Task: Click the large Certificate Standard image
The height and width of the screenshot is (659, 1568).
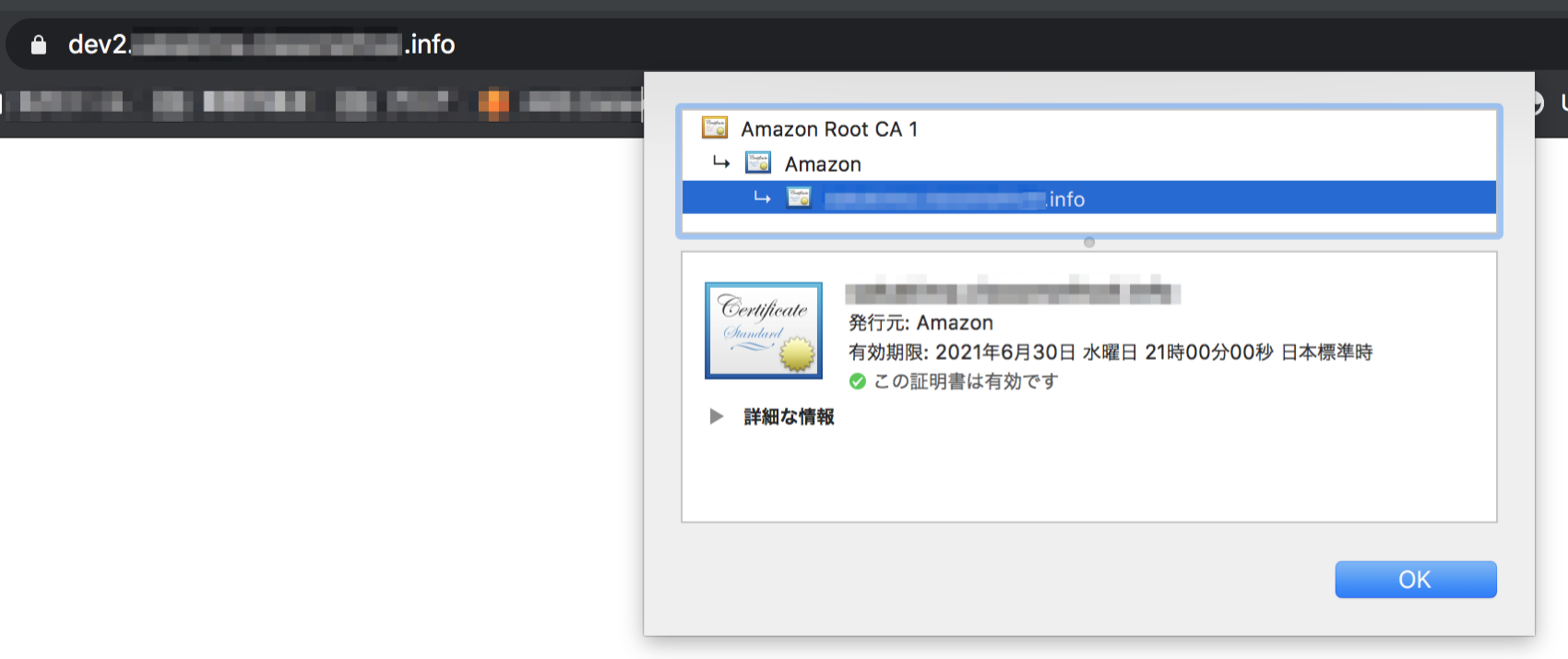Action: coord(764,330)
